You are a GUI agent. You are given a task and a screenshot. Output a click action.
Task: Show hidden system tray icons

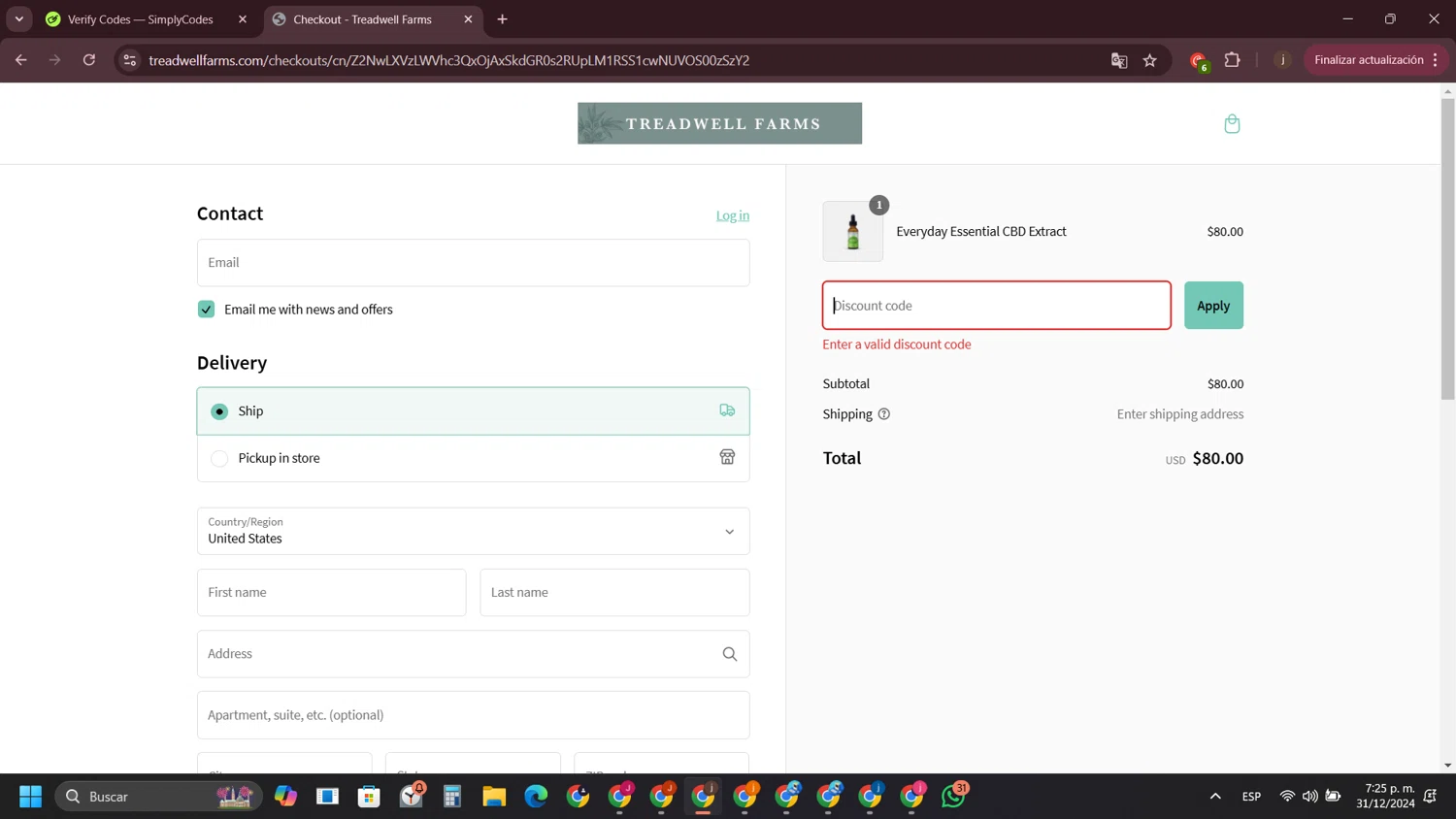[1215, 797]
